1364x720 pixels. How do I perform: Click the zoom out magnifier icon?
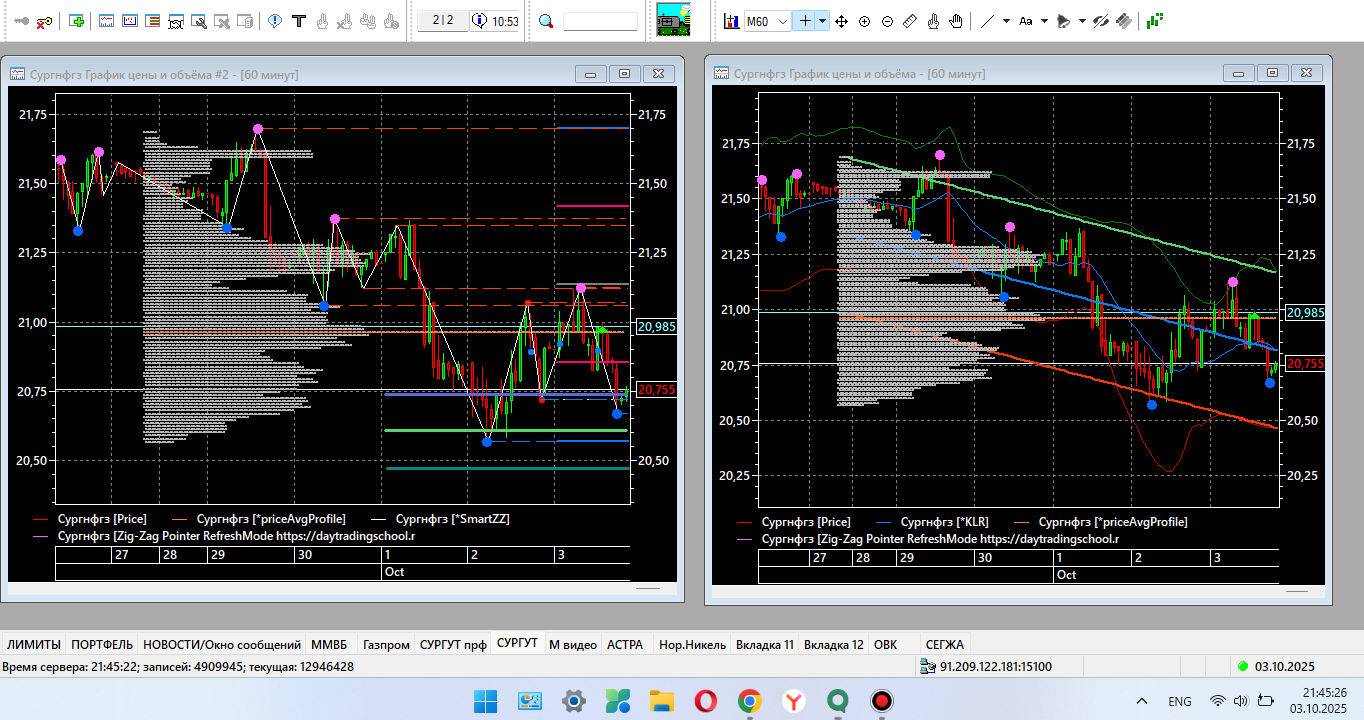click(887, 21)
